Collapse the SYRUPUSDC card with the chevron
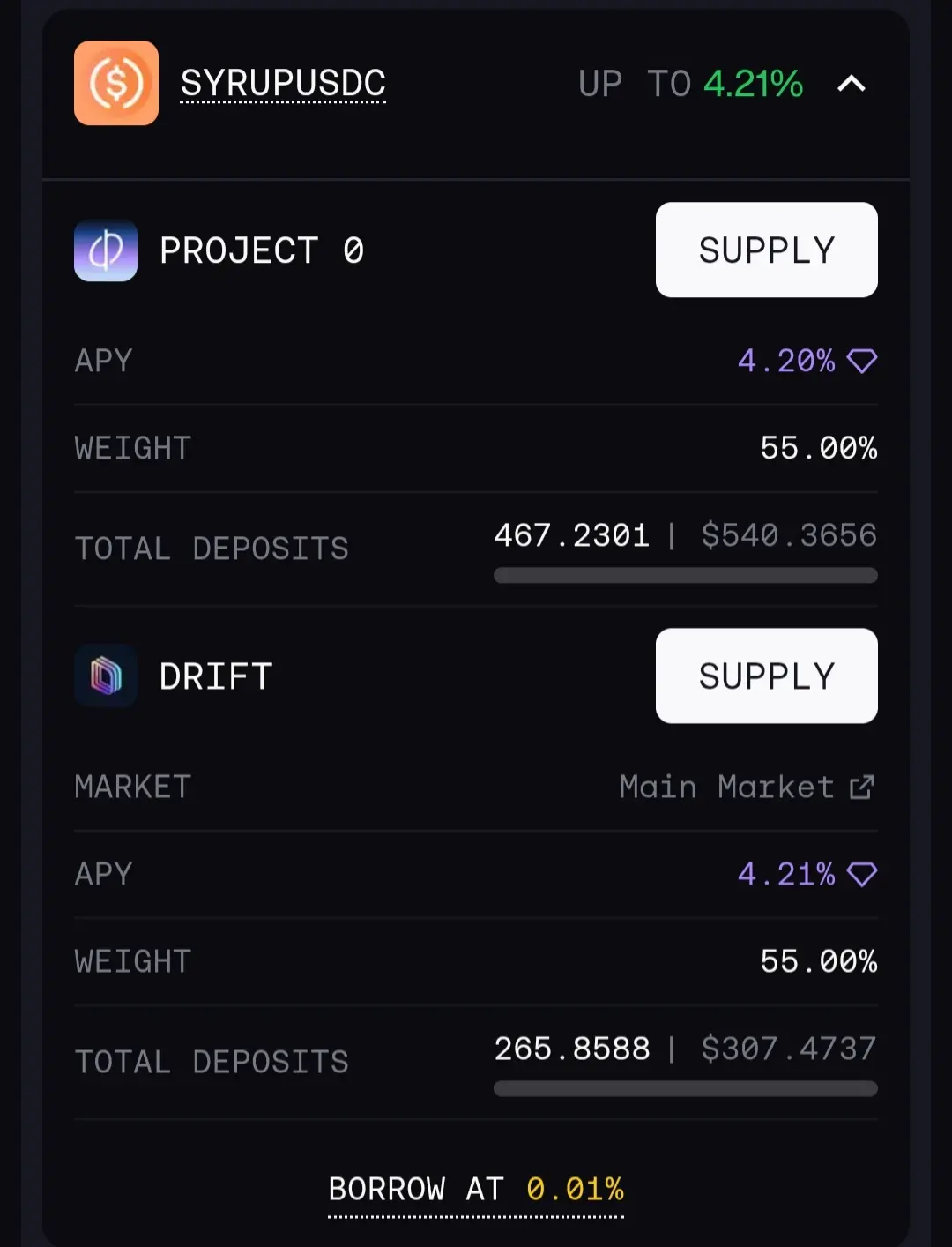The width and height of the screenshot is (952, 1247). (851, 84)
